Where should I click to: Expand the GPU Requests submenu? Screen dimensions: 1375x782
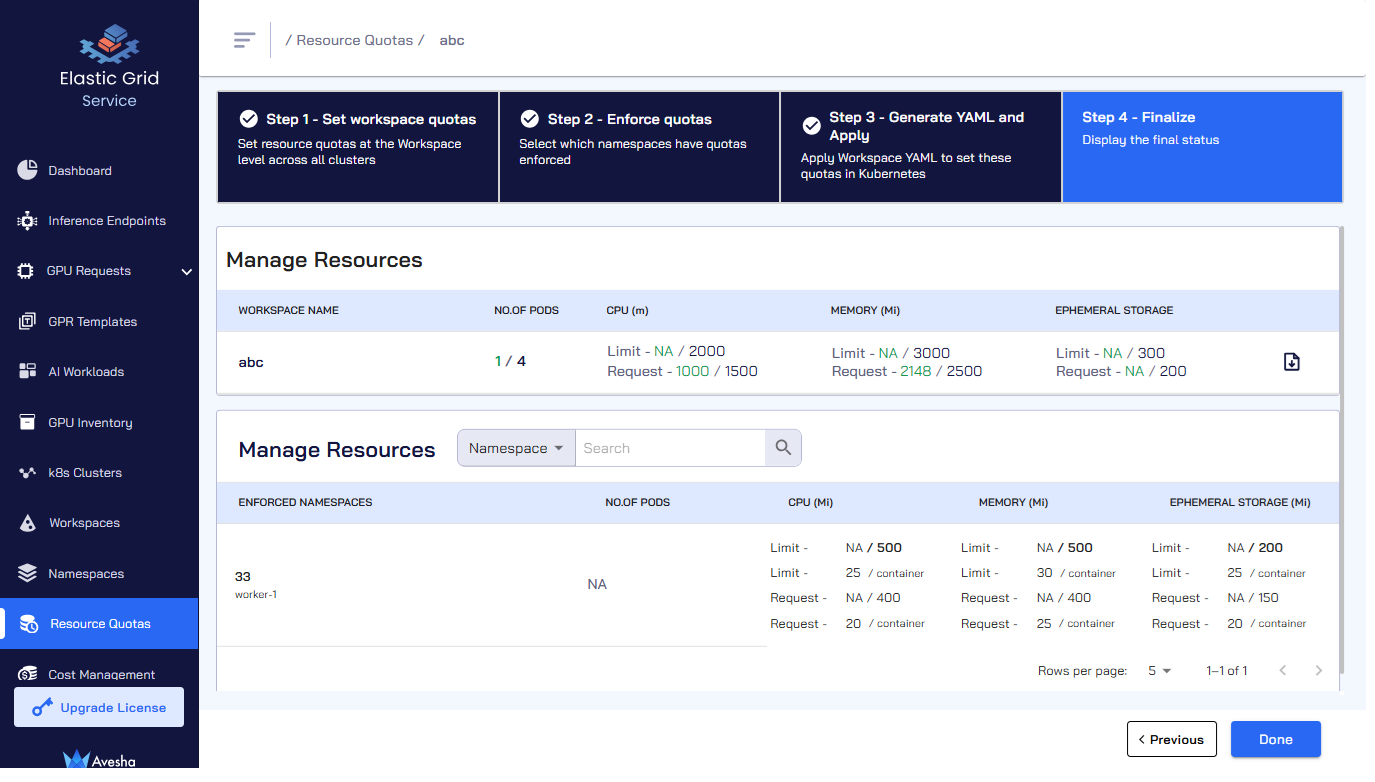[x=186, y=271]
